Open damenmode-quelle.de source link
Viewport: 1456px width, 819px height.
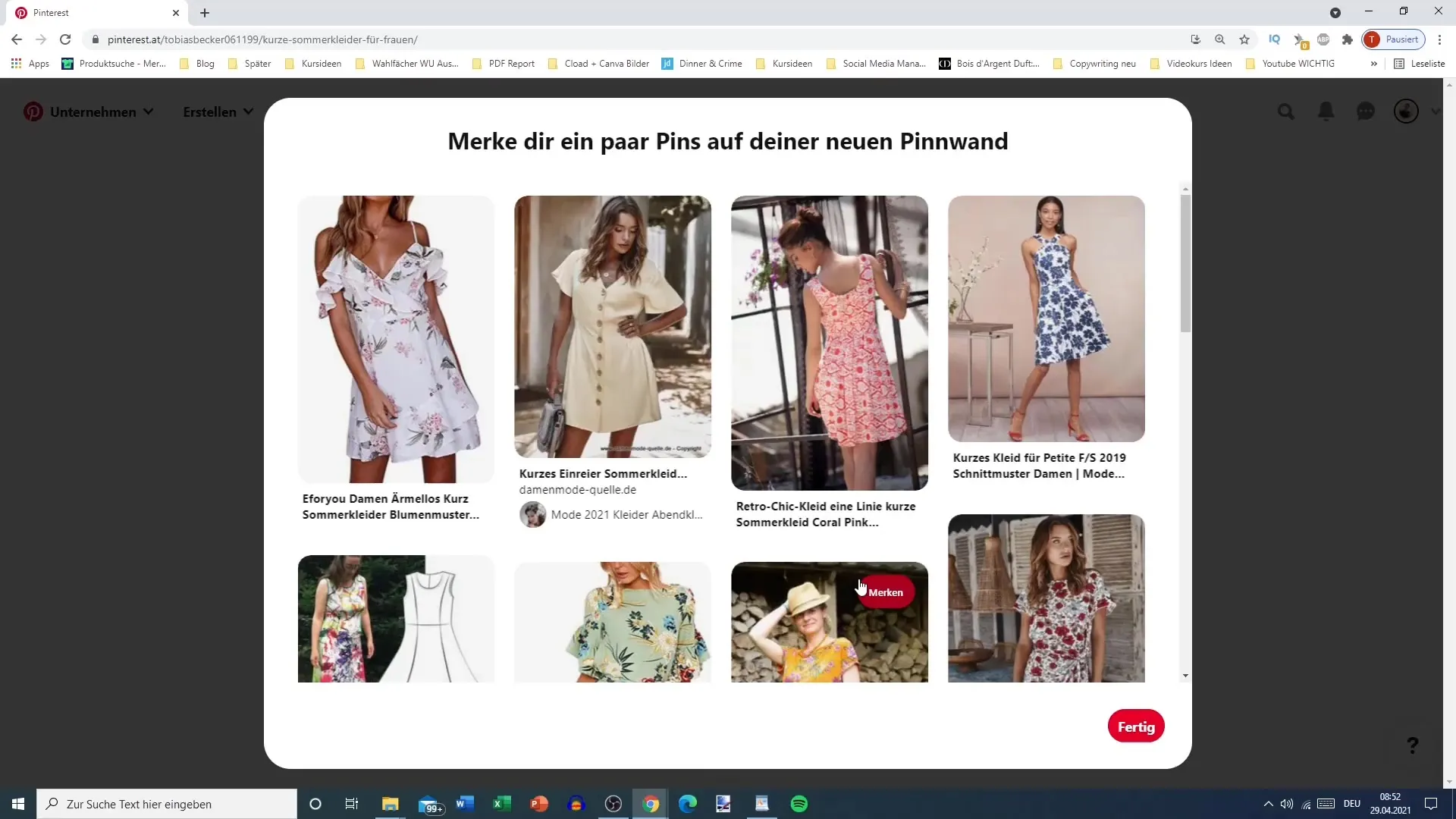click(578, 490)
